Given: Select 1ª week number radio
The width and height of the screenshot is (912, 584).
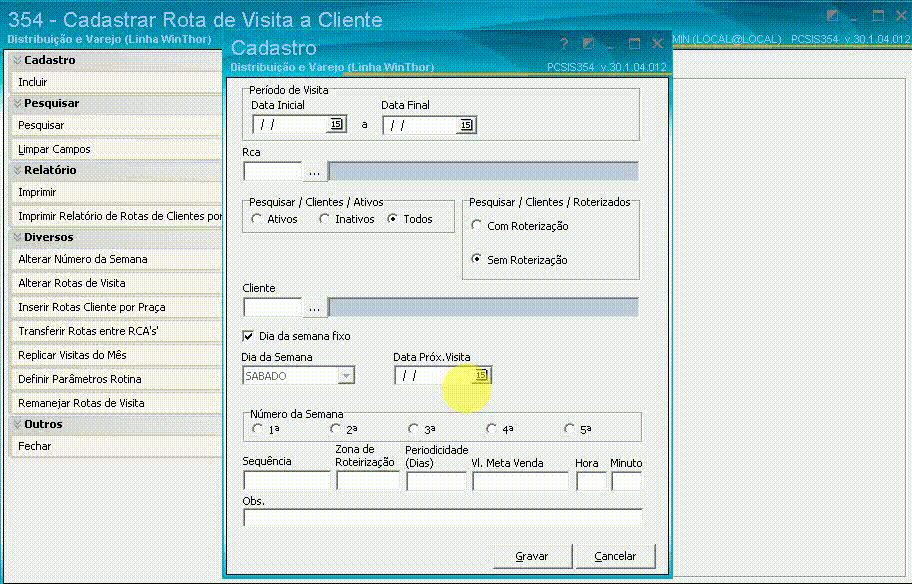Looking at the screenshot, I should [x=258, y=429].
